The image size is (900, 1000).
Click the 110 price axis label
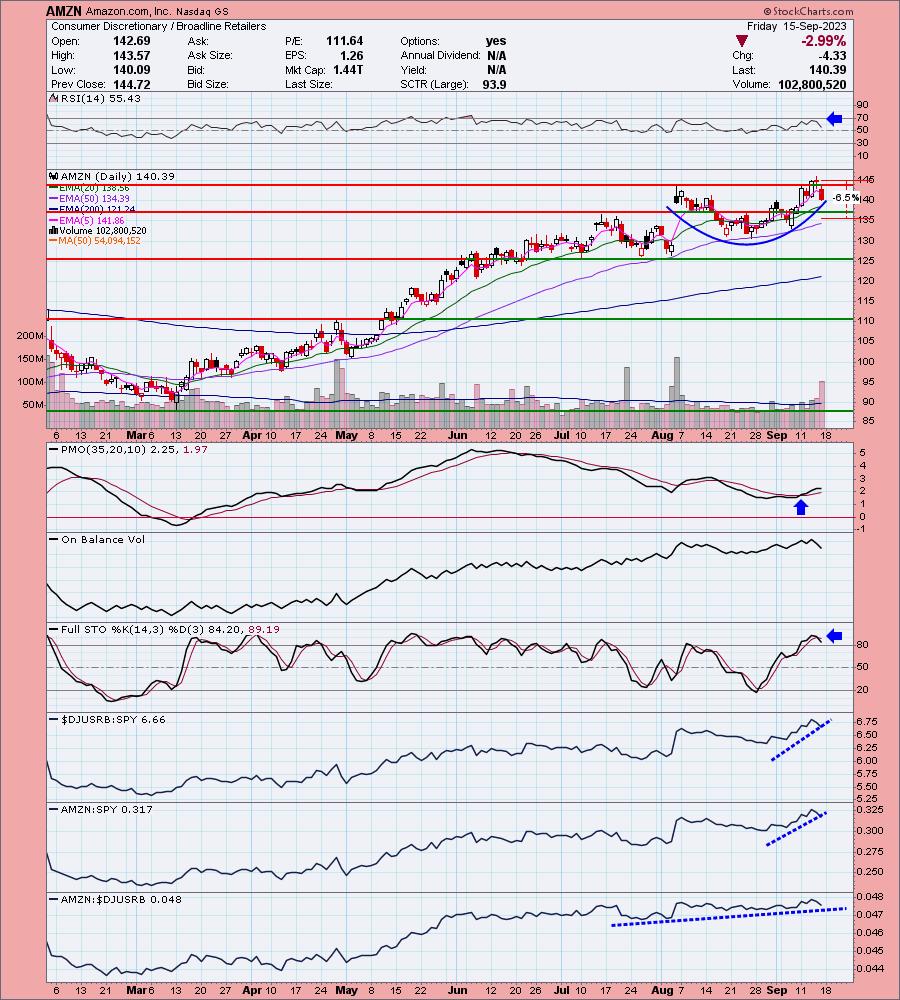tap(866, 321)
